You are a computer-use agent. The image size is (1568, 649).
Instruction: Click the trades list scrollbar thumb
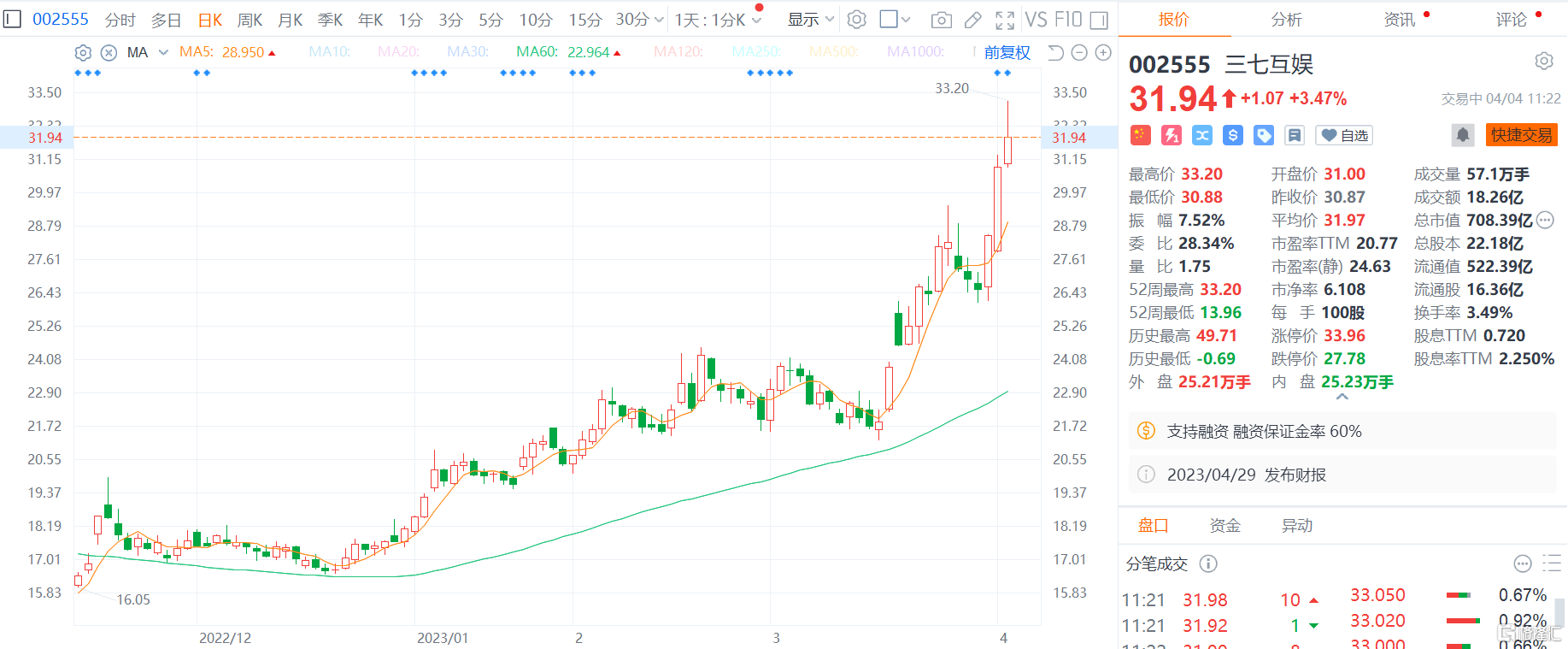point(1559,613)
